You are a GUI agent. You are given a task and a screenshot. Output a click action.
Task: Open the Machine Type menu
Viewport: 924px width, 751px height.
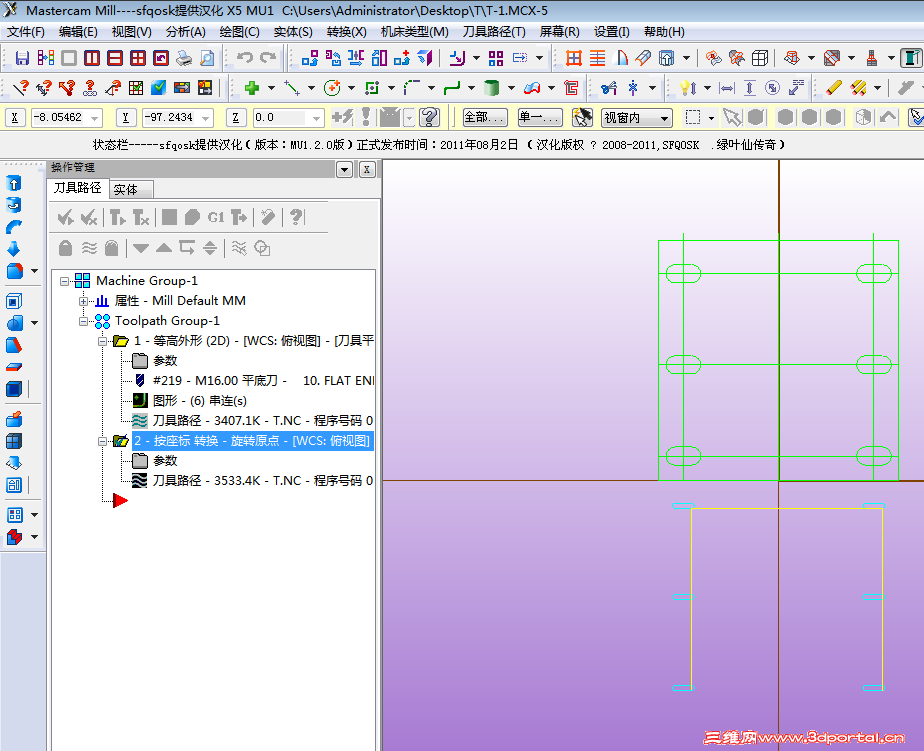point(415,32)
